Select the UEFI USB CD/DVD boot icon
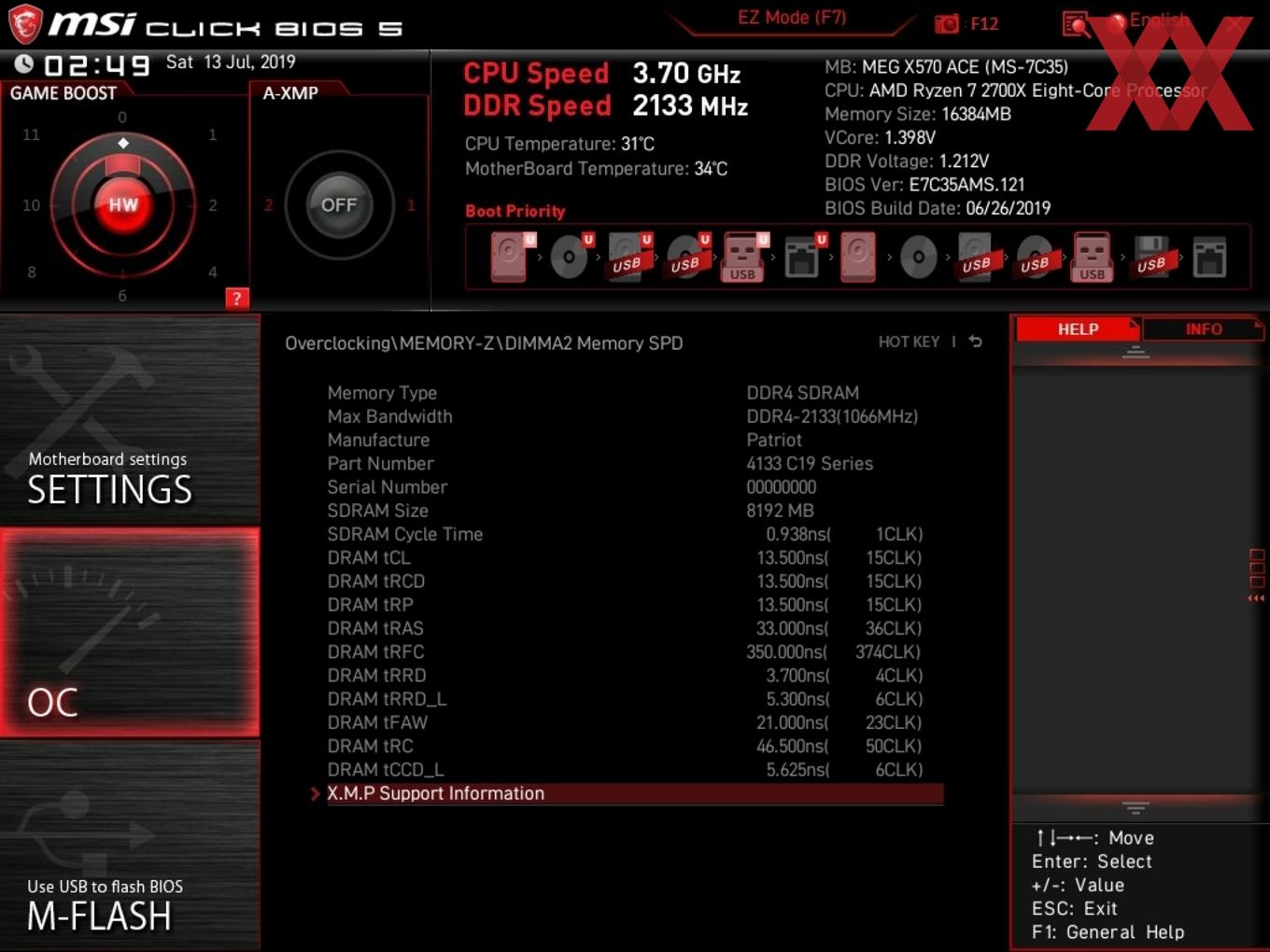The image size is (1270, 952). point(688,258)
